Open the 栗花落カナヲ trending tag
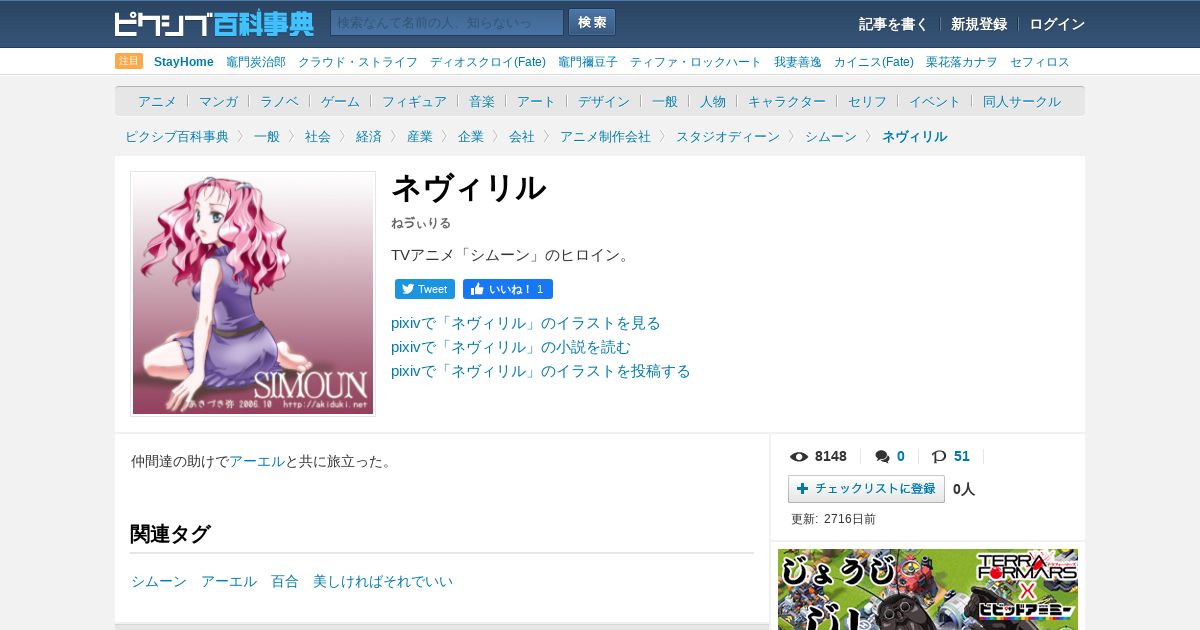This screenshot has width=1200, height=630. 962,62
